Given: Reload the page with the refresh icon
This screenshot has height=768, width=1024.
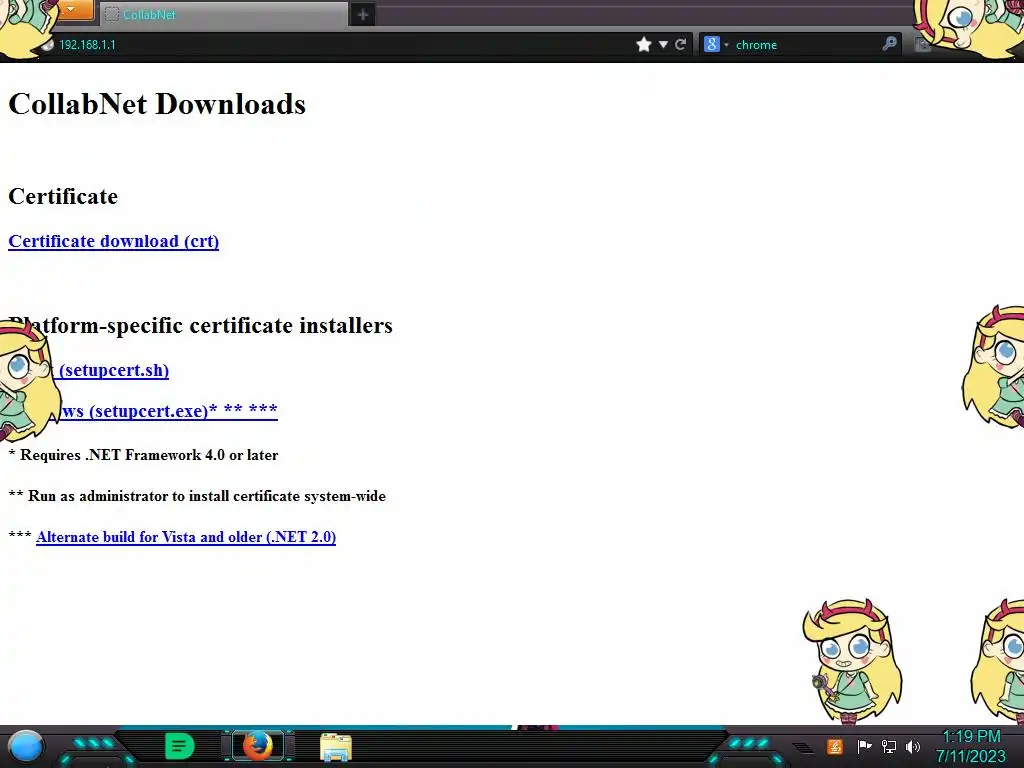Looking at the screenshot, I should point(680,44).
